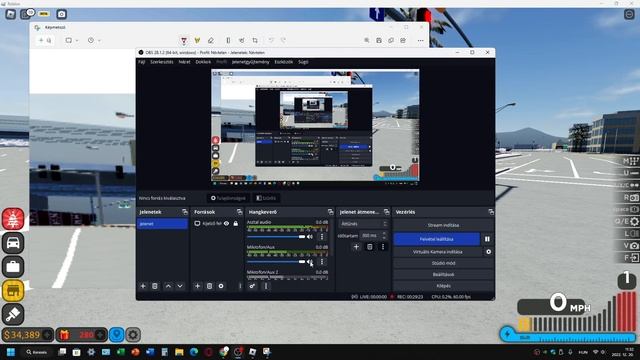Viewport: 640px width, 360px height.
Task: Open scene transition three-dot menu
Action: [x=383, y=247]
